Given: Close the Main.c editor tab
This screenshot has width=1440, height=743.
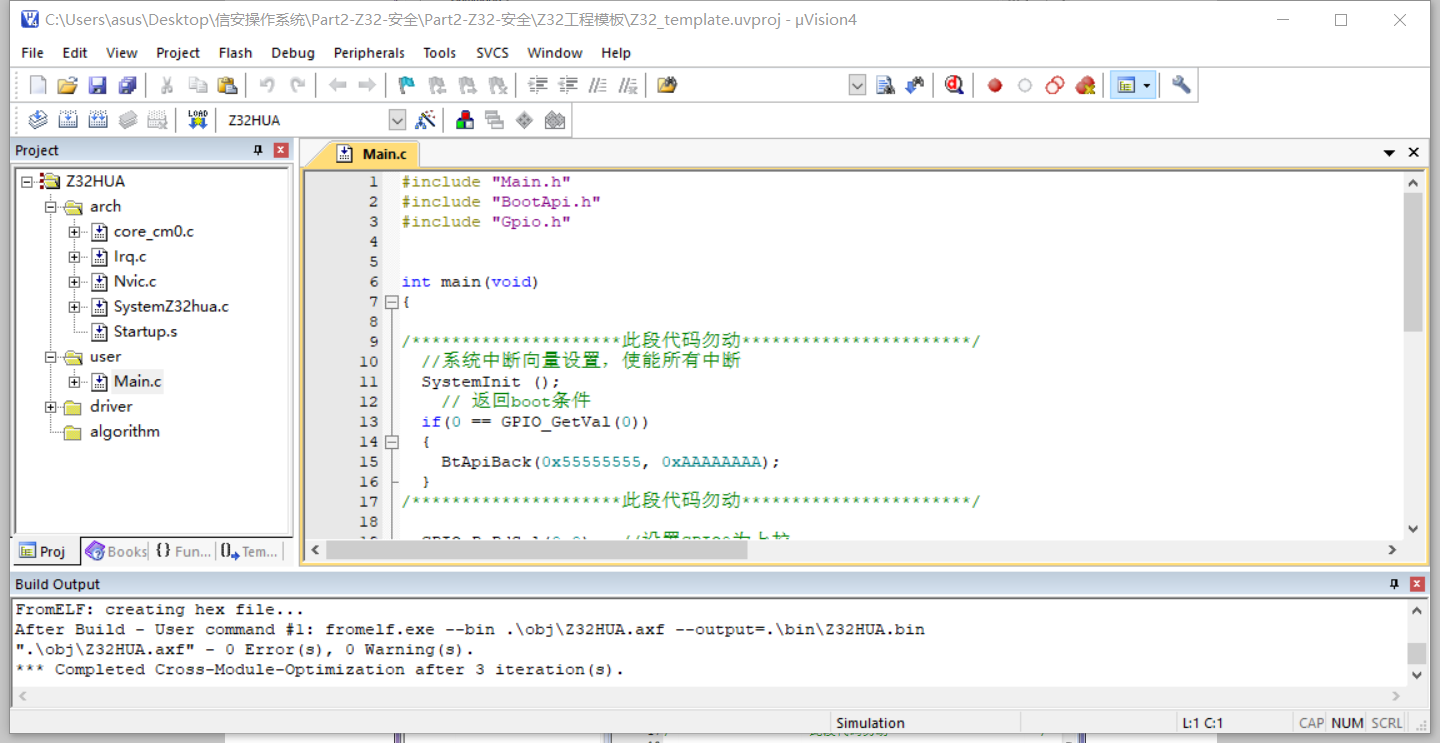Looking at the screenshot, I should click(x=1414, y=153).
